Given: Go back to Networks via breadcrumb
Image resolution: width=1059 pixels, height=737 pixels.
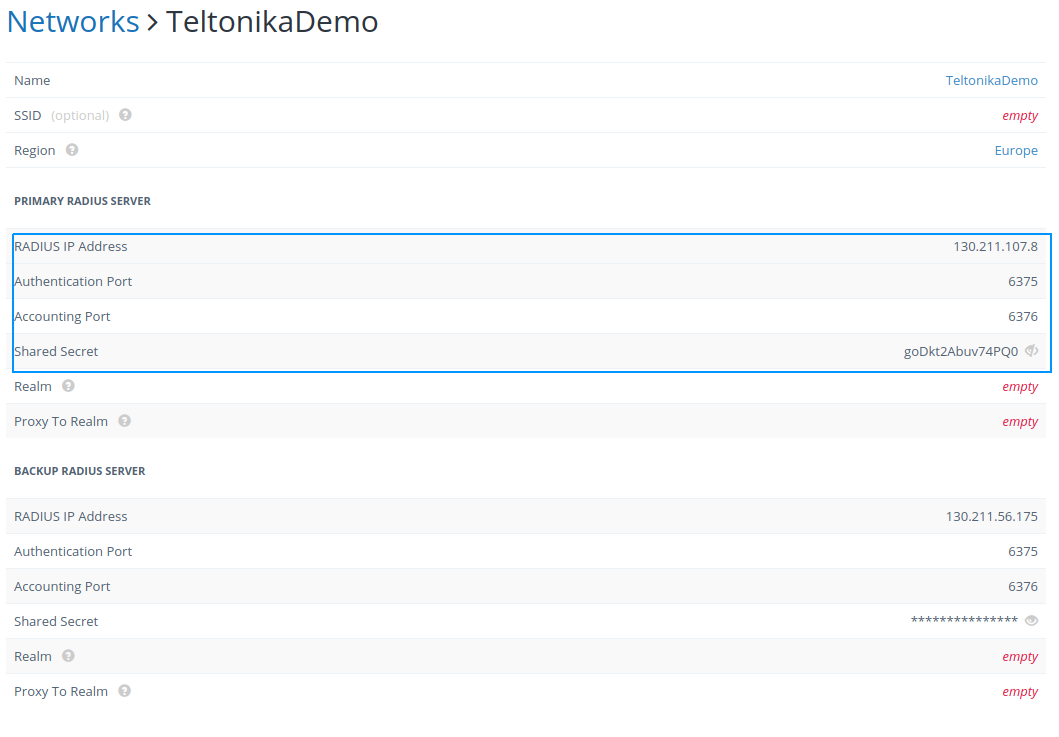Looking at the screenshot, I should [x=73, y=22].
